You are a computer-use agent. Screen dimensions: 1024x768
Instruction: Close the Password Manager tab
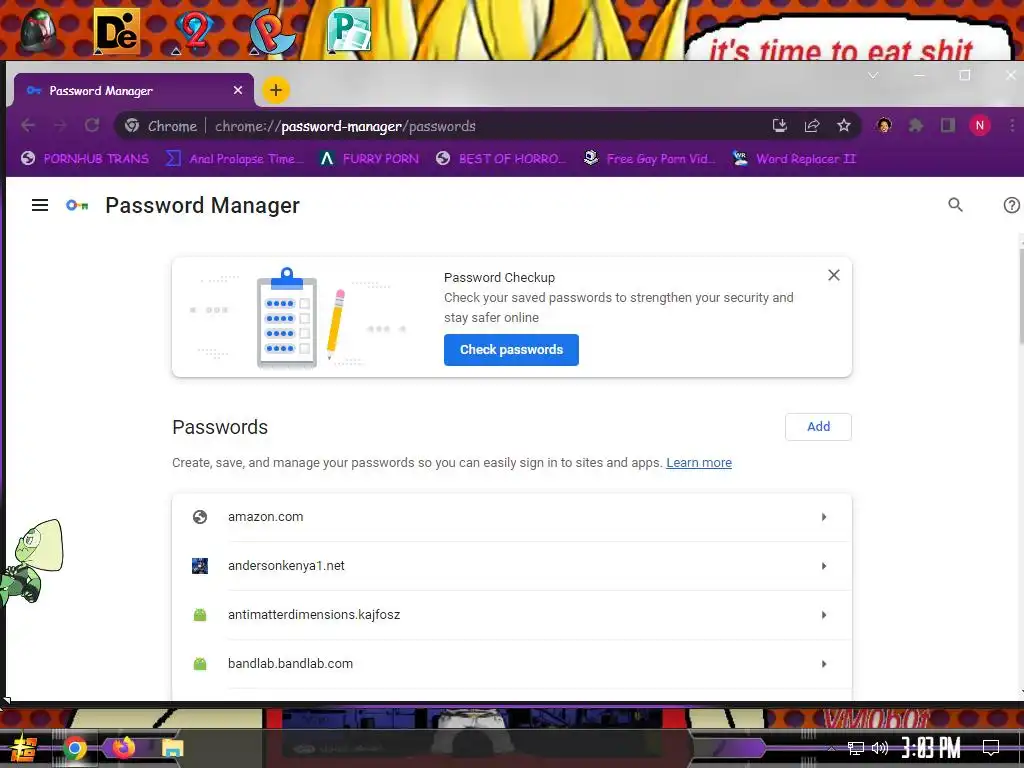[x=238, y=90]
